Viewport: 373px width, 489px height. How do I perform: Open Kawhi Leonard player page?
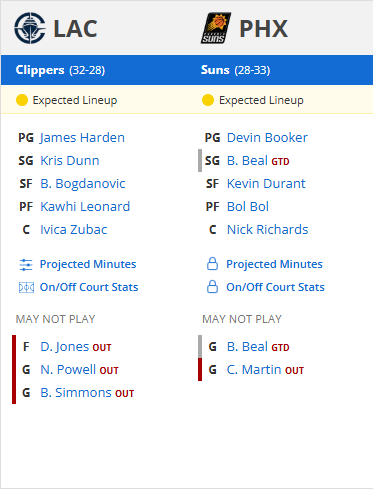click(85, 207)
